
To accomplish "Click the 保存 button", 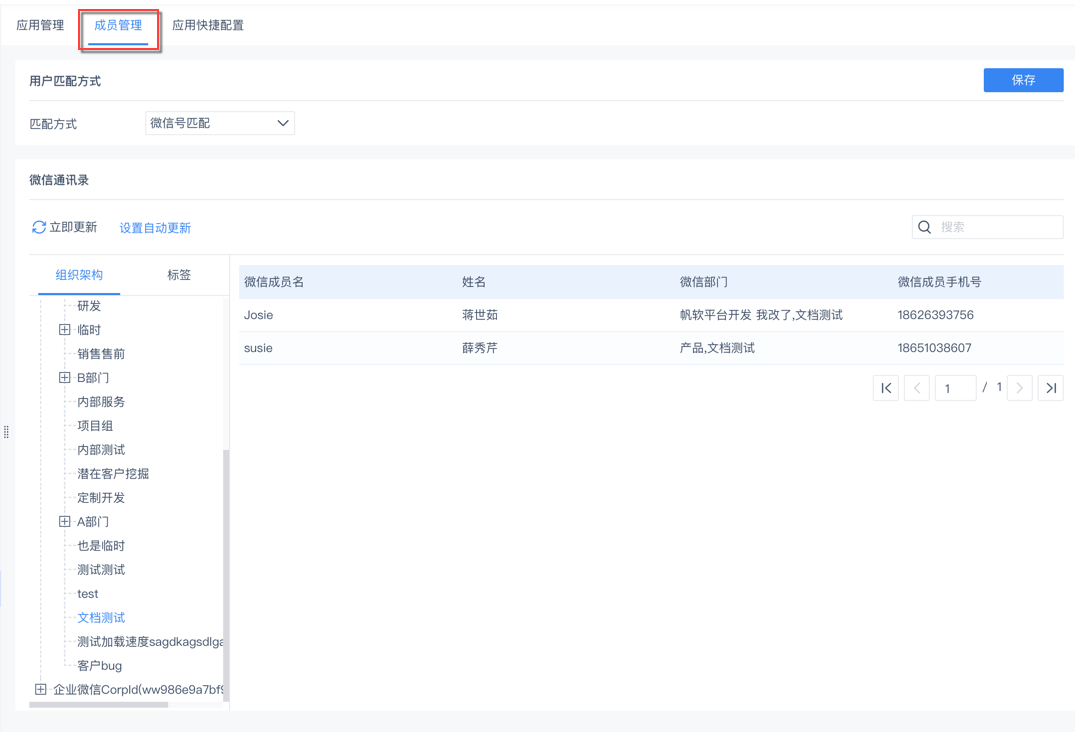I will 1024,80.
